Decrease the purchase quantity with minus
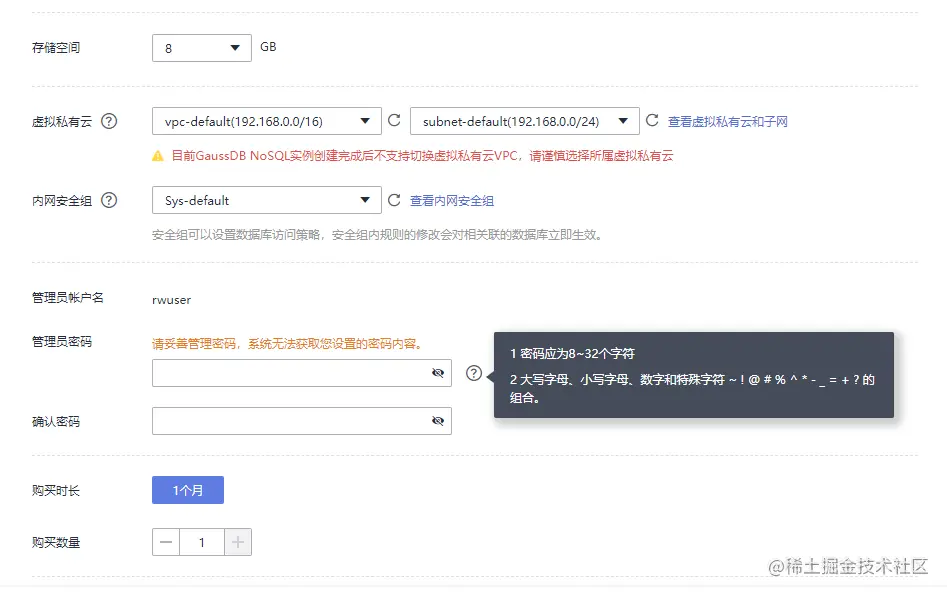 coord(166,542)
